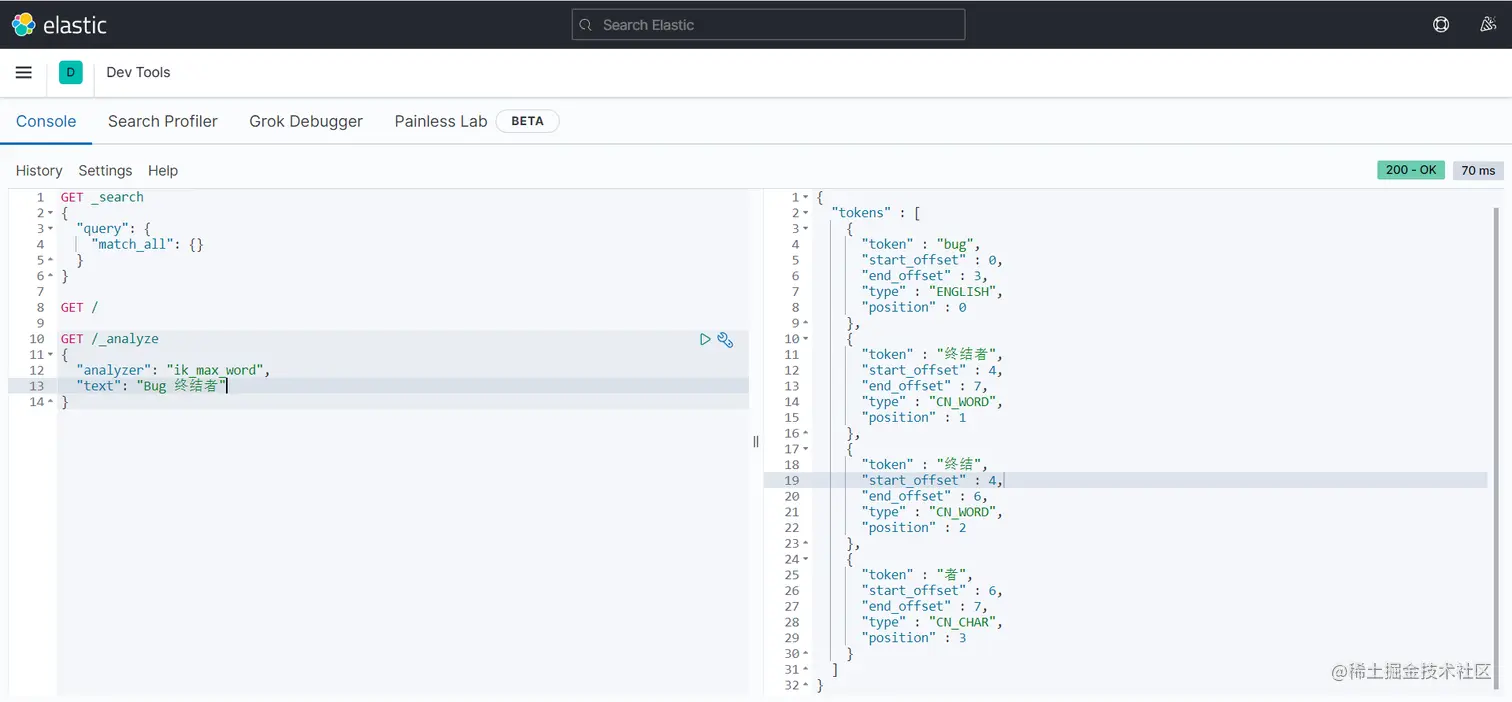Viewport: 1512px width, 702px height.
Task: Click the panel resize handle
Action: click(756, 441)
